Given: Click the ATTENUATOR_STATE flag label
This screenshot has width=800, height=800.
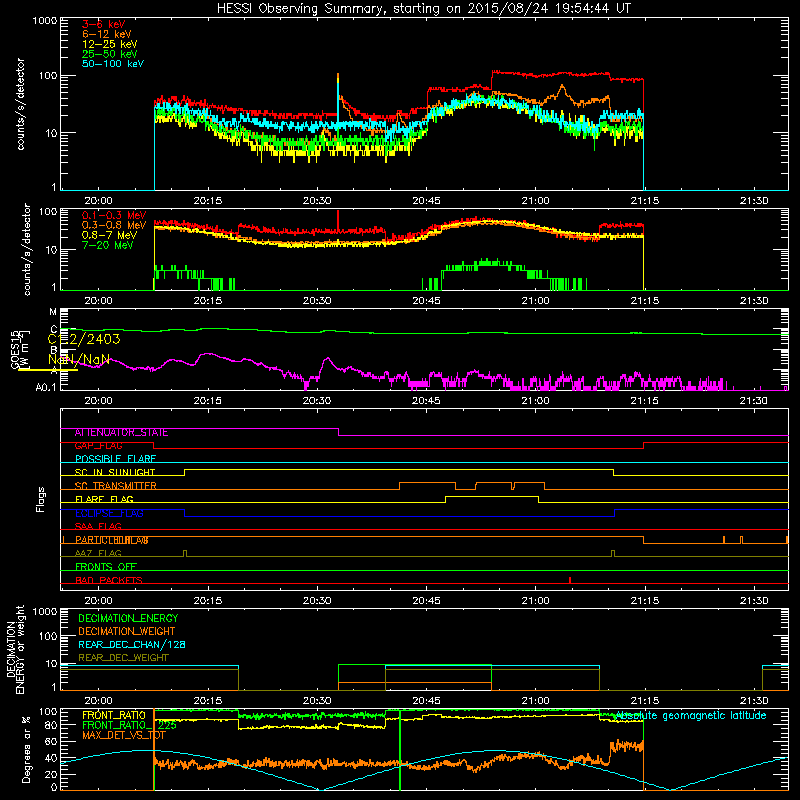Looking at the screenshot, I should click(x=121, y=433).
